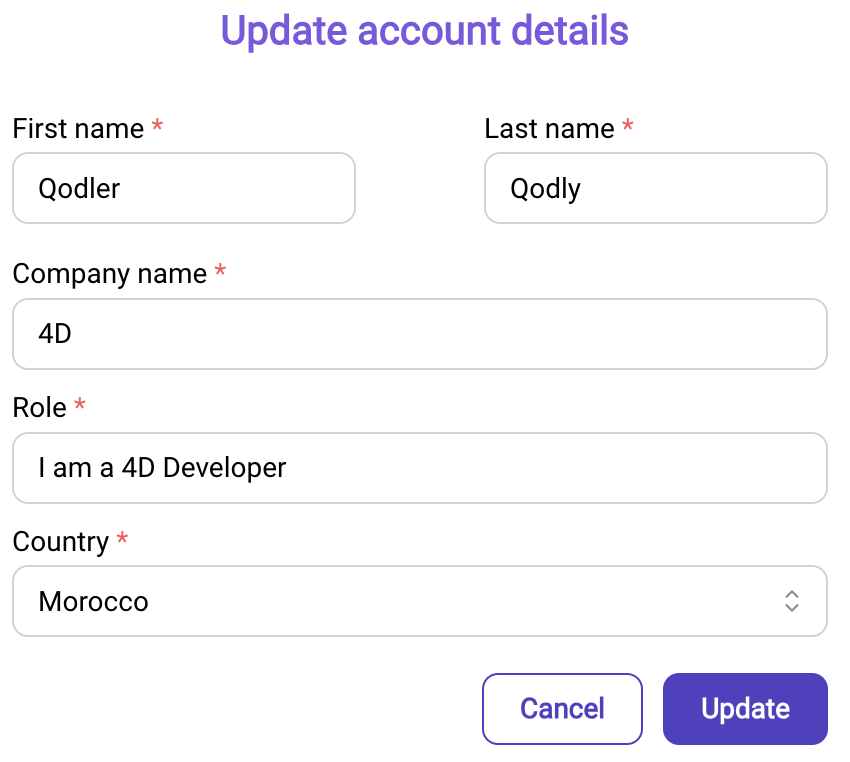Screen dimensions: 850x762
Task: Click the required asterisk next to Country
Action: tap(123, 538)
